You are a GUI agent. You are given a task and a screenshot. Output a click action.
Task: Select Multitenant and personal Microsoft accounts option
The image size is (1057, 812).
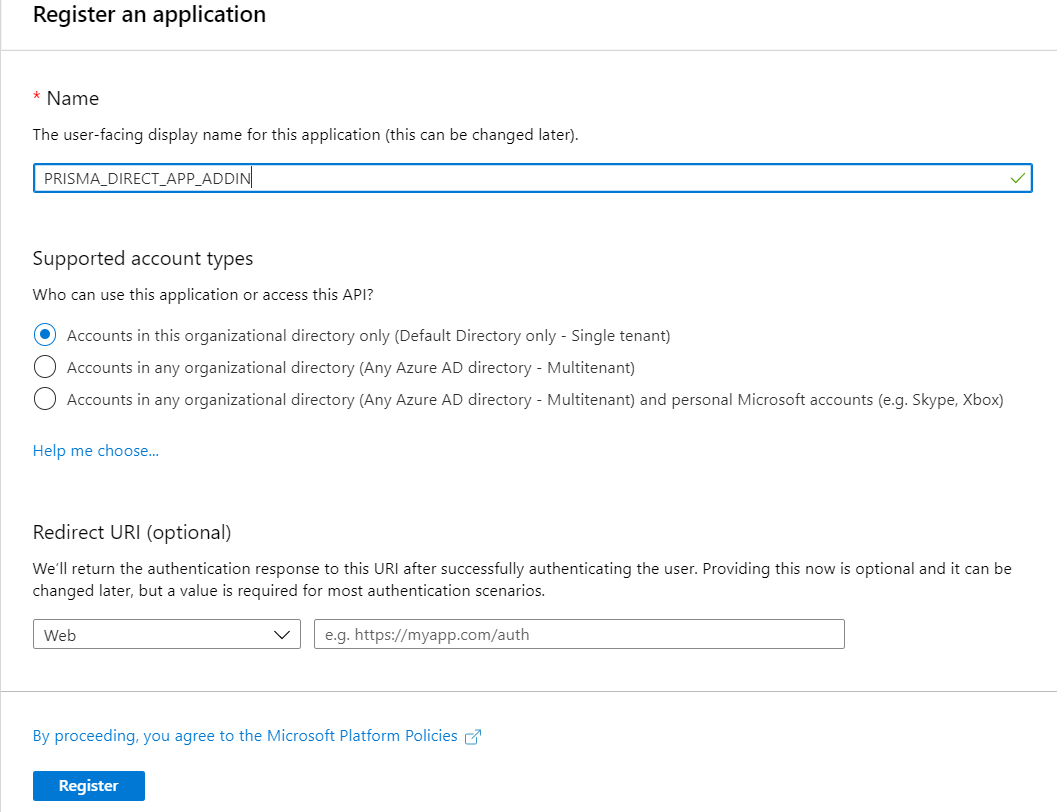click(45, 399)
